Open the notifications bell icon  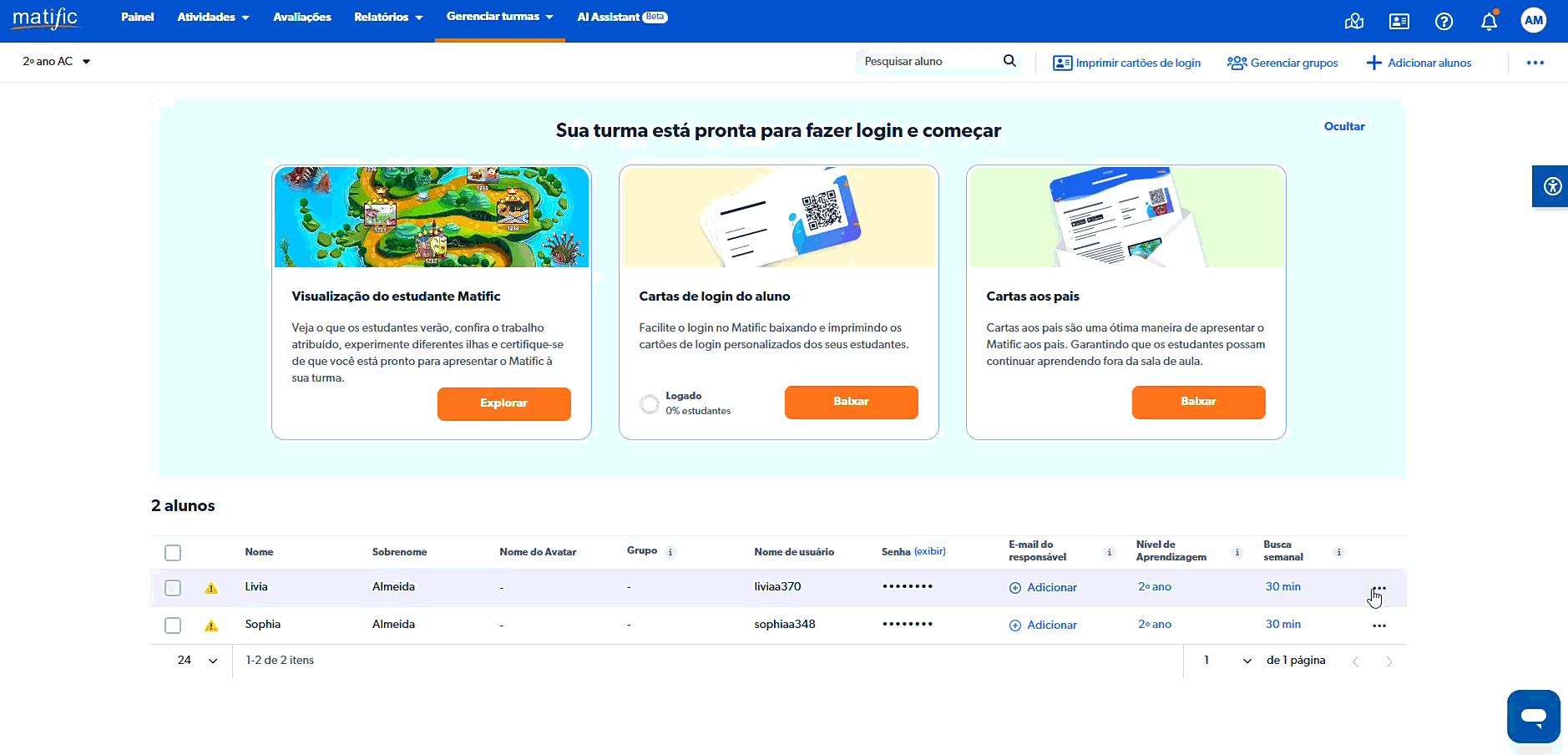pyautogui.click(x=1489, y=21)
